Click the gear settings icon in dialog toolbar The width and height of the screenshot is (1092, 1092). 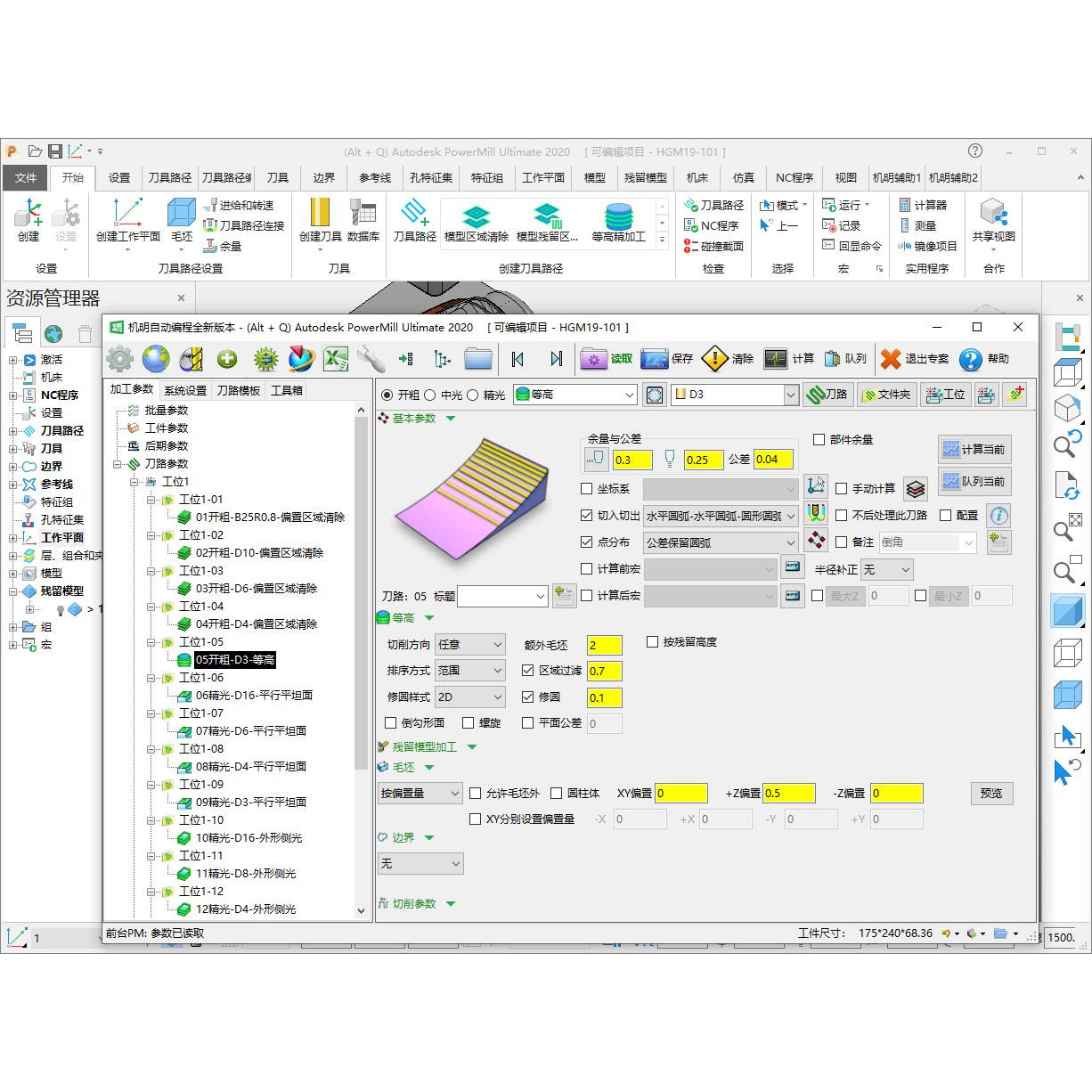point(120,359)
